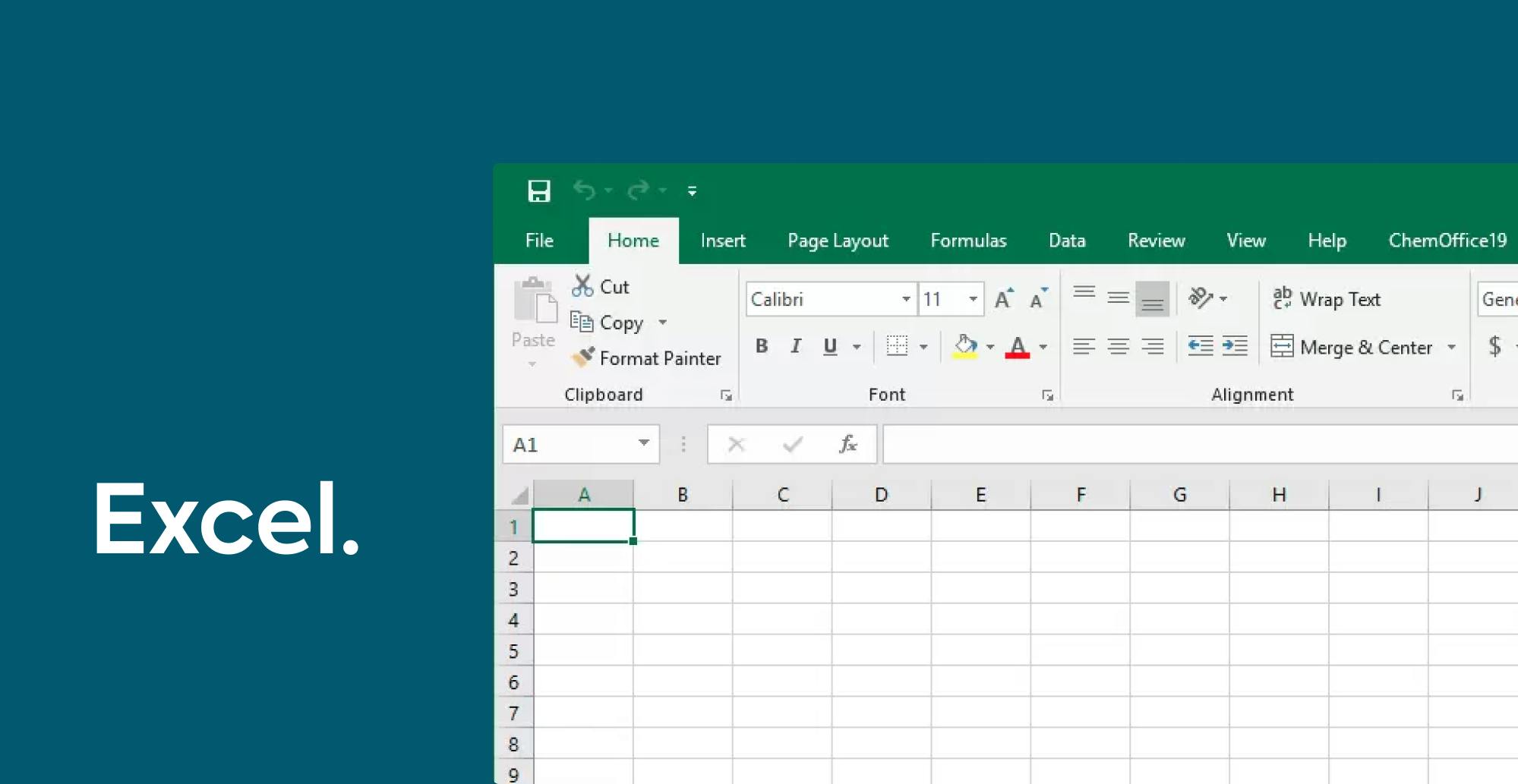Toggle Bold formatting
The image size is (1518, 784).
point(762,347)
